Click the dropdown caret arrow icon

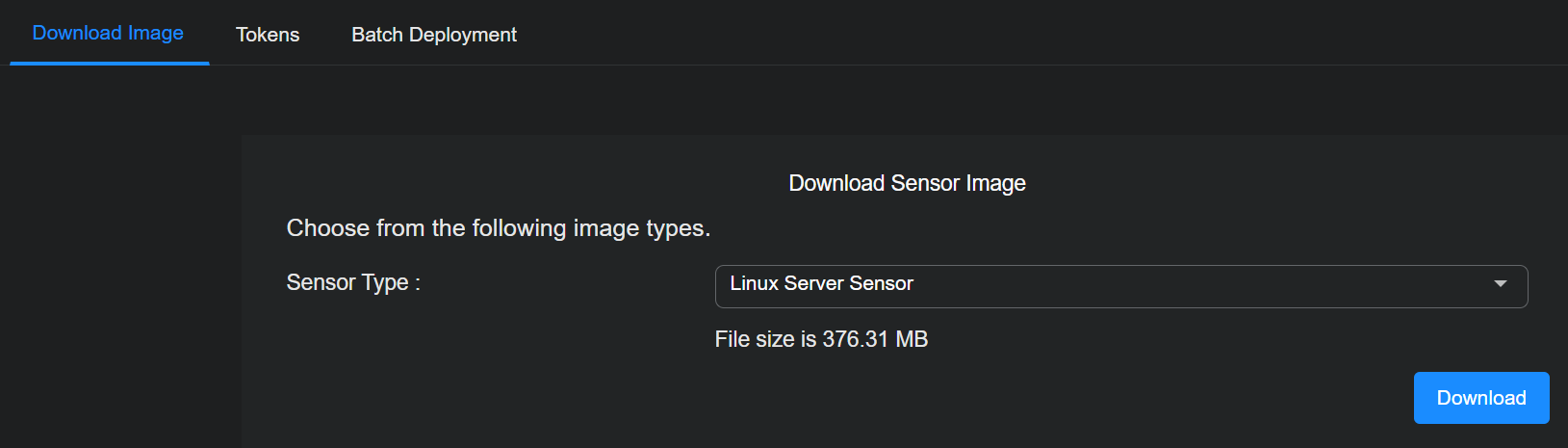(x=1500, y=284)
